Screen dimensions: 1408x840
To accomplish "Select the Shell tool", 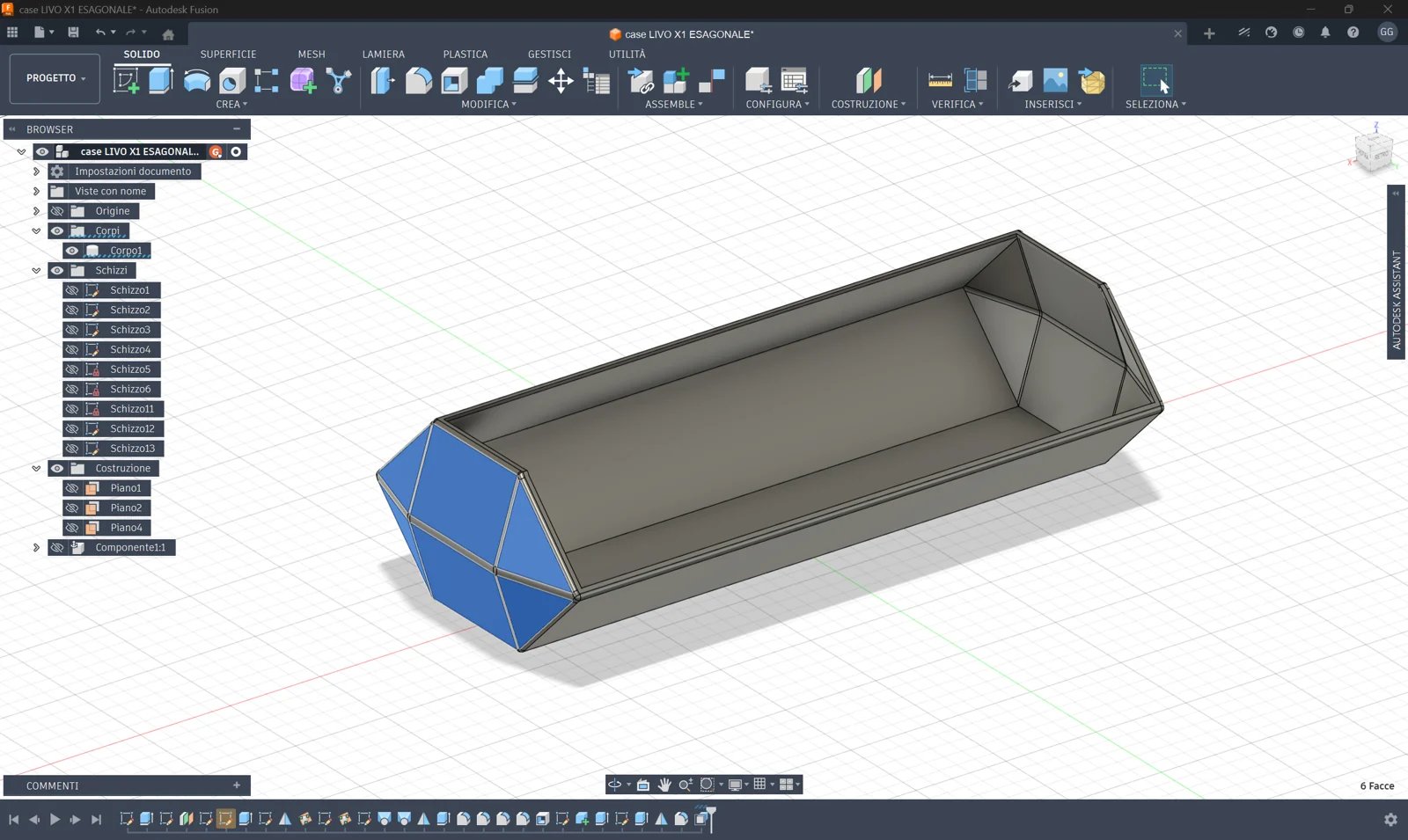I will [x=454, y=81].
